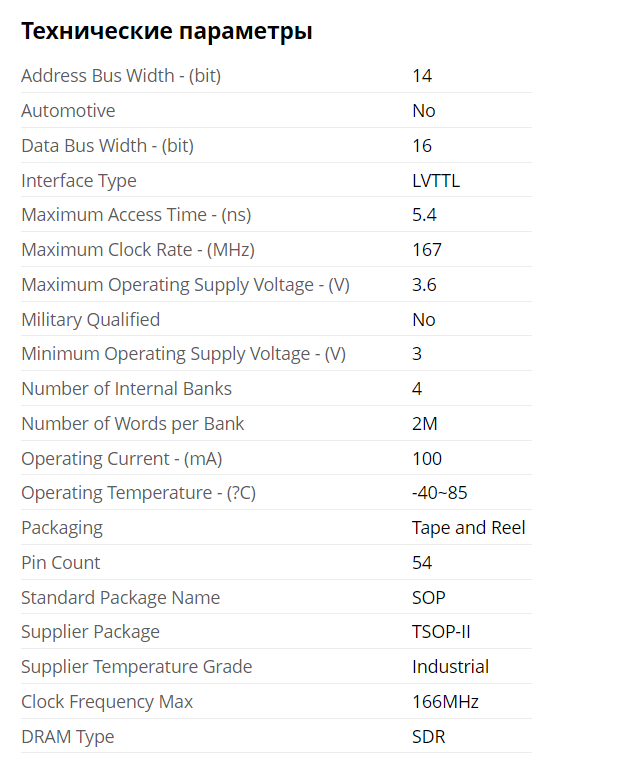Click the "Data Bus Width - (bit)" label
Screen dimensions: 617x760
tap(107, 146)
